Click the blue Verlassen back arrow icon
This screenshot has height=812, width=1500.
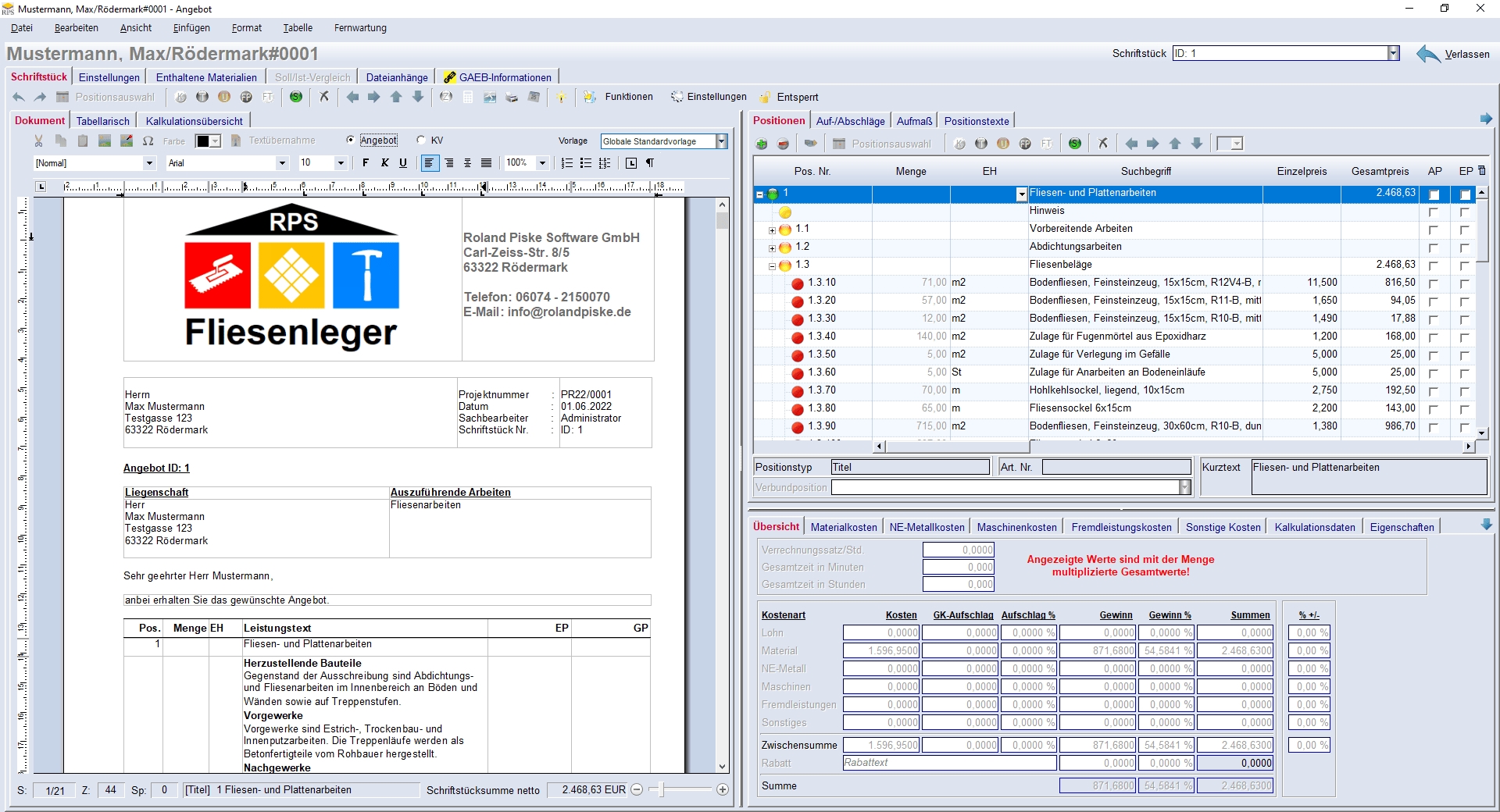1428,54
